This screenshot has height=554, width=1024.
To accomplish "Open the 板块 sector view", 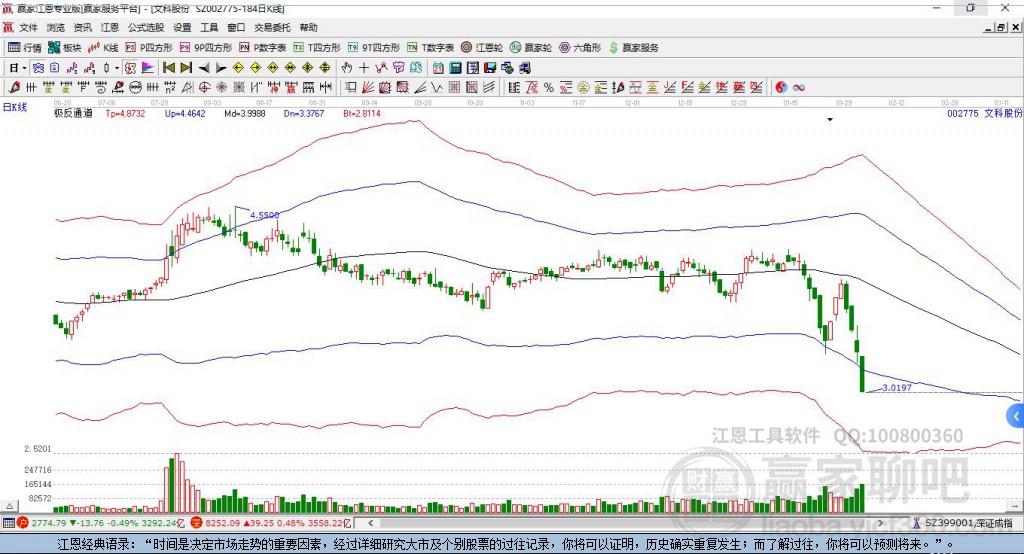I will tap(64, 48).
